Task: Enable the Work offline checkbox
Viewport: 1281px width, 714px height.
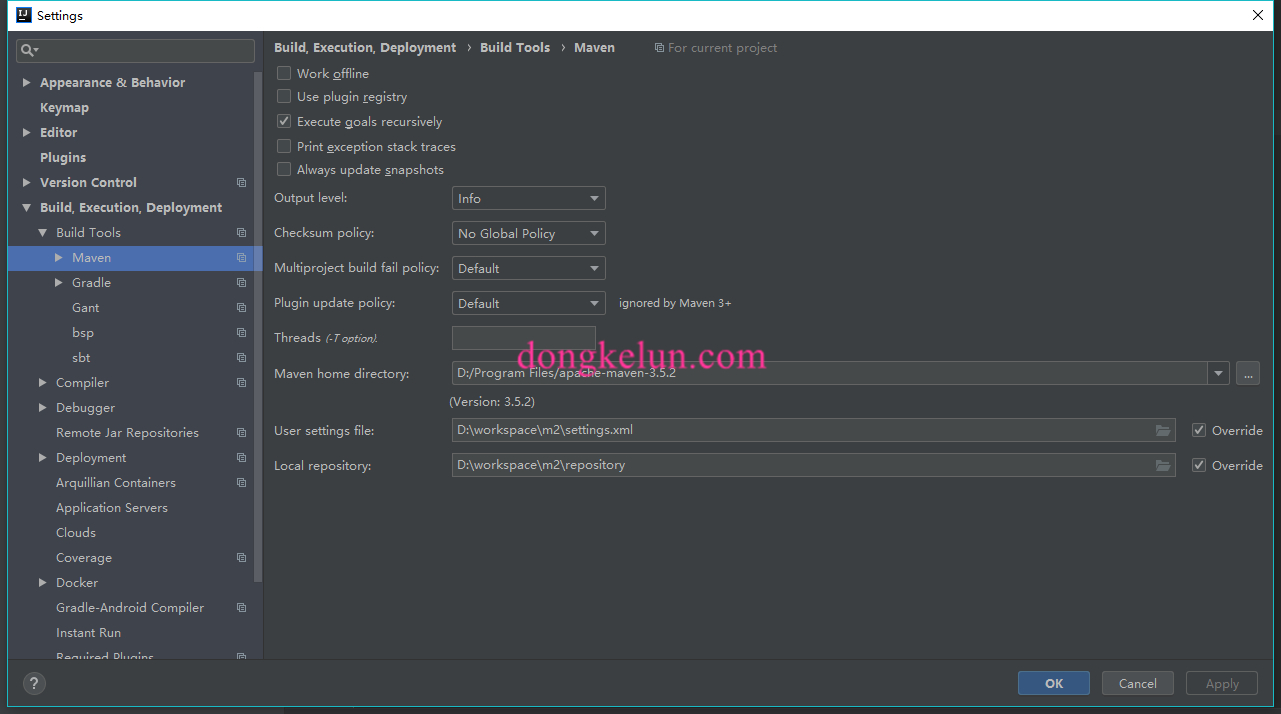Action: coord(284,73)
